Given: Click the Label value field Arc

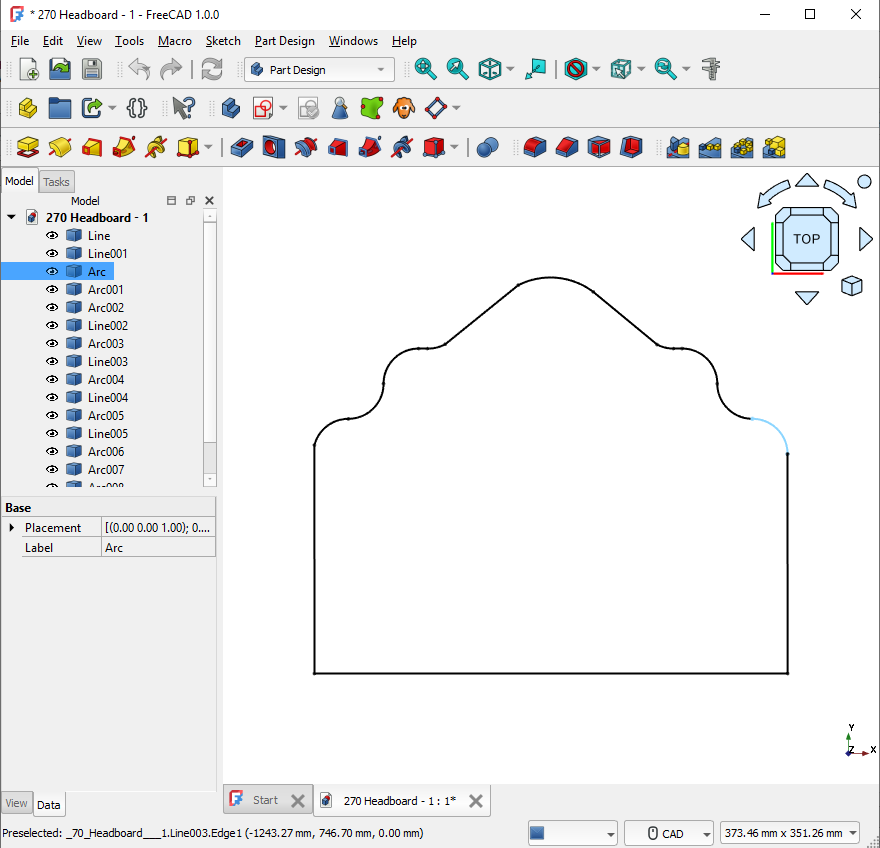Looking at the screenshot, I should click(x=158, y=548).
